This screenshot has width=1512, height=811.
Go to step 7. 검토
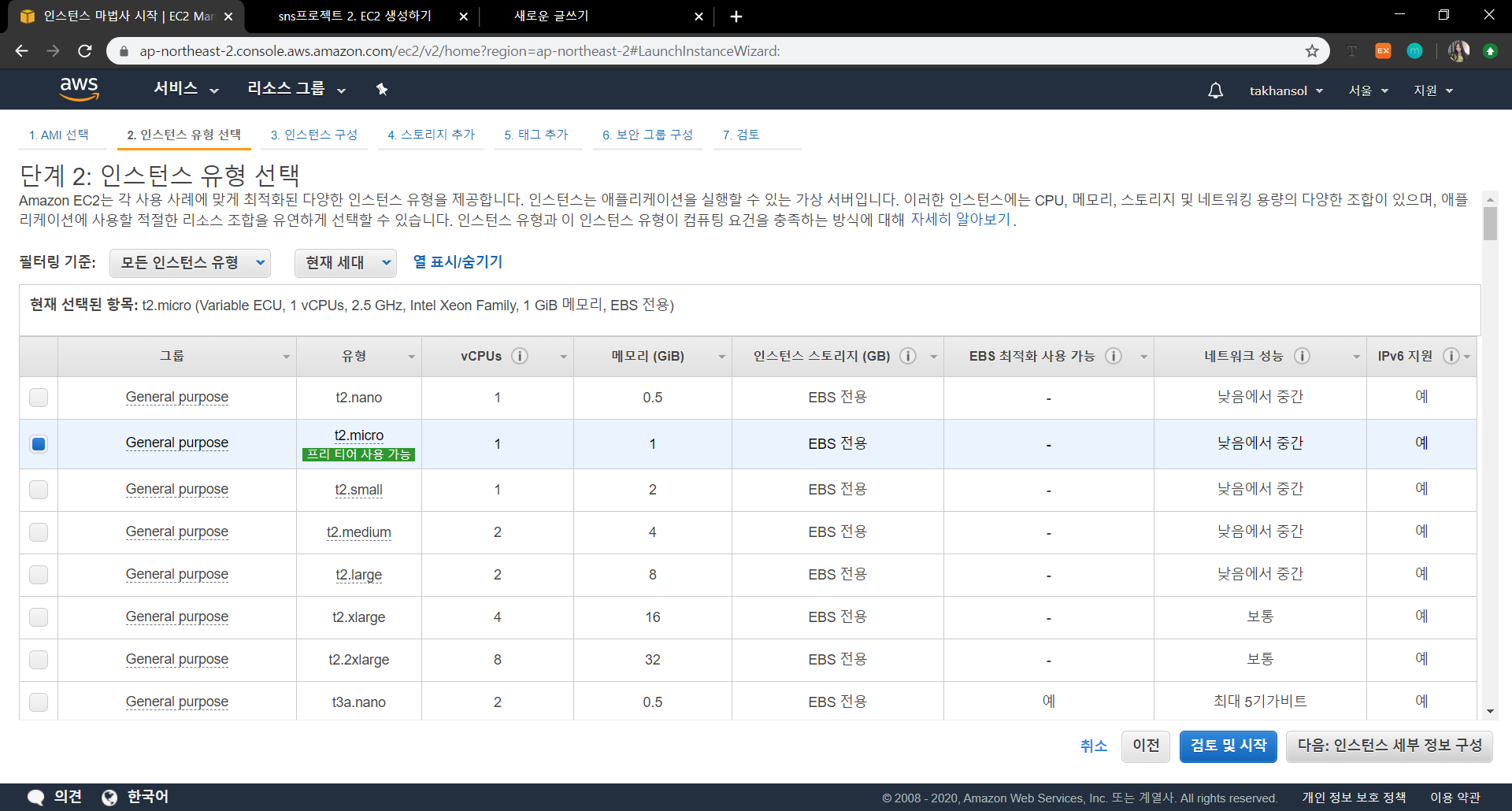pos(741,135)
